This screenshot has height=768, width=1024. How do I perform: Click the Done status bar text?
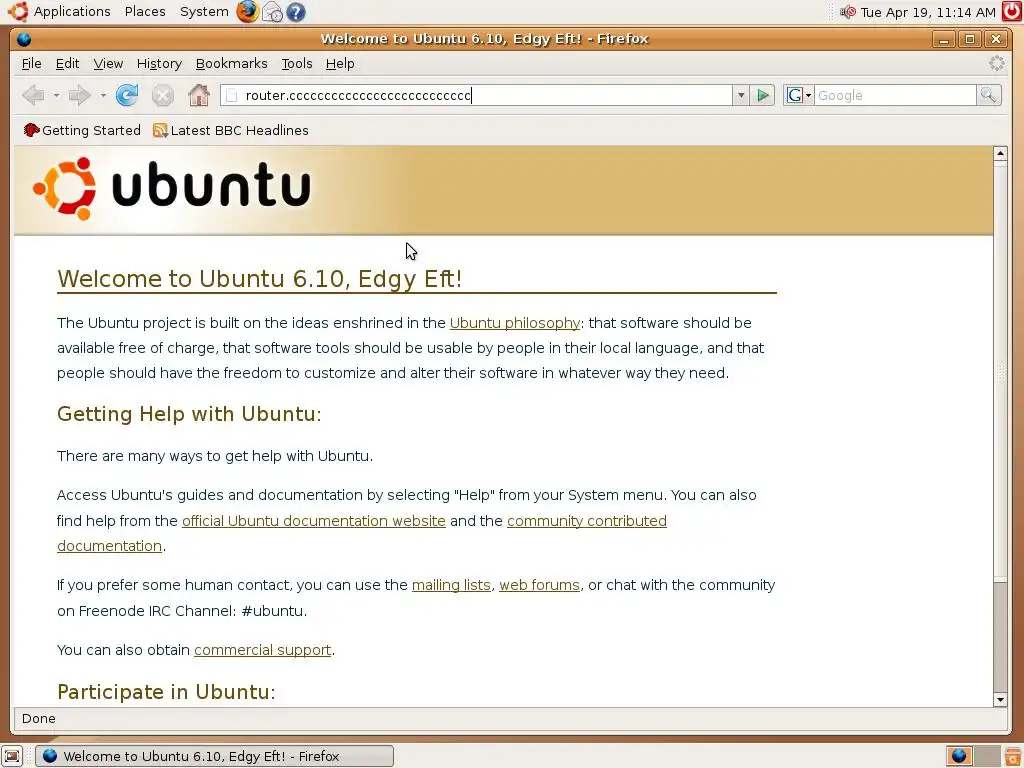pyautogui.click(x=39, y=718)
